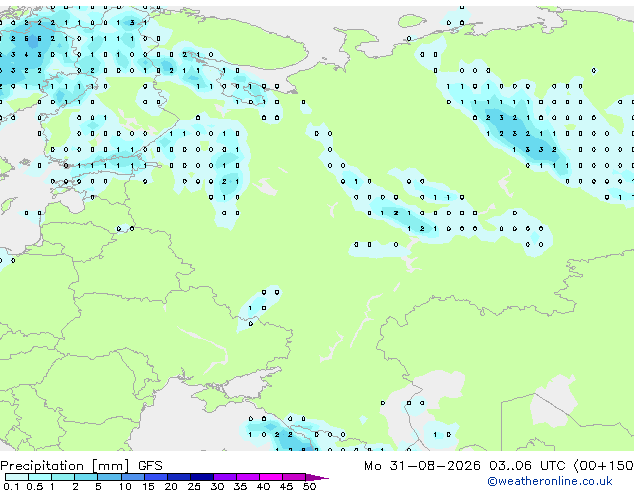Select the legend swatch for 0.1–0.5 mm
The image size is (634, 490).
click(x=17, y=477)
